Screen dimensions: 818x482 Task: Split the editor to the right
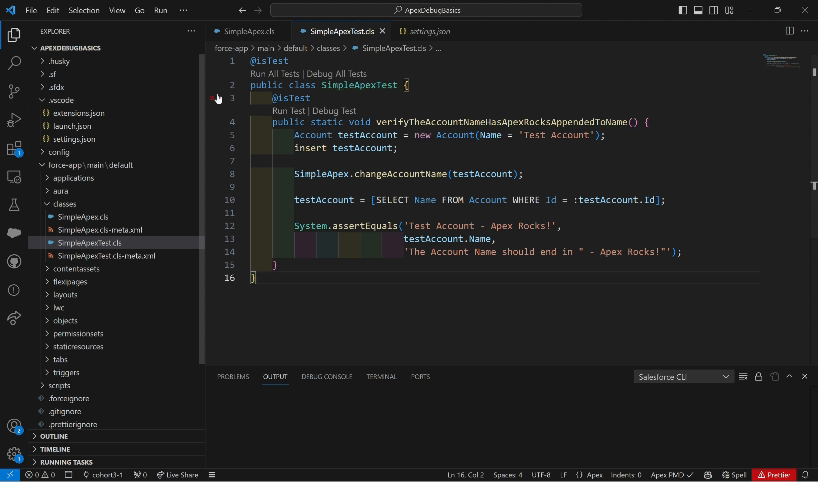tap(789, 31)
